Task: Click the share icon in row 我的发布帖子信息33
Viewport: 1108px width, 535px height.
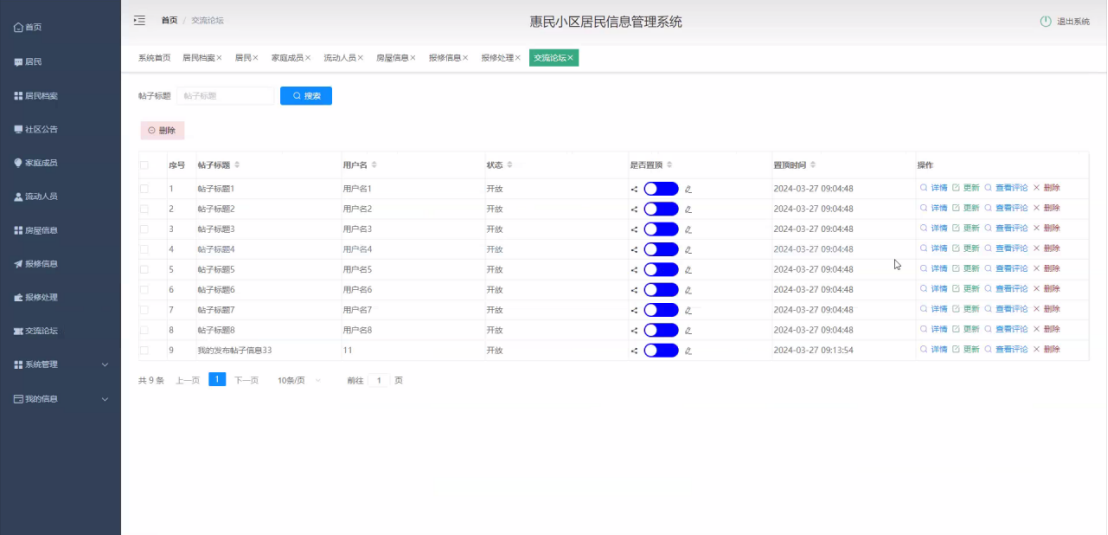Action: coord(634,351)
